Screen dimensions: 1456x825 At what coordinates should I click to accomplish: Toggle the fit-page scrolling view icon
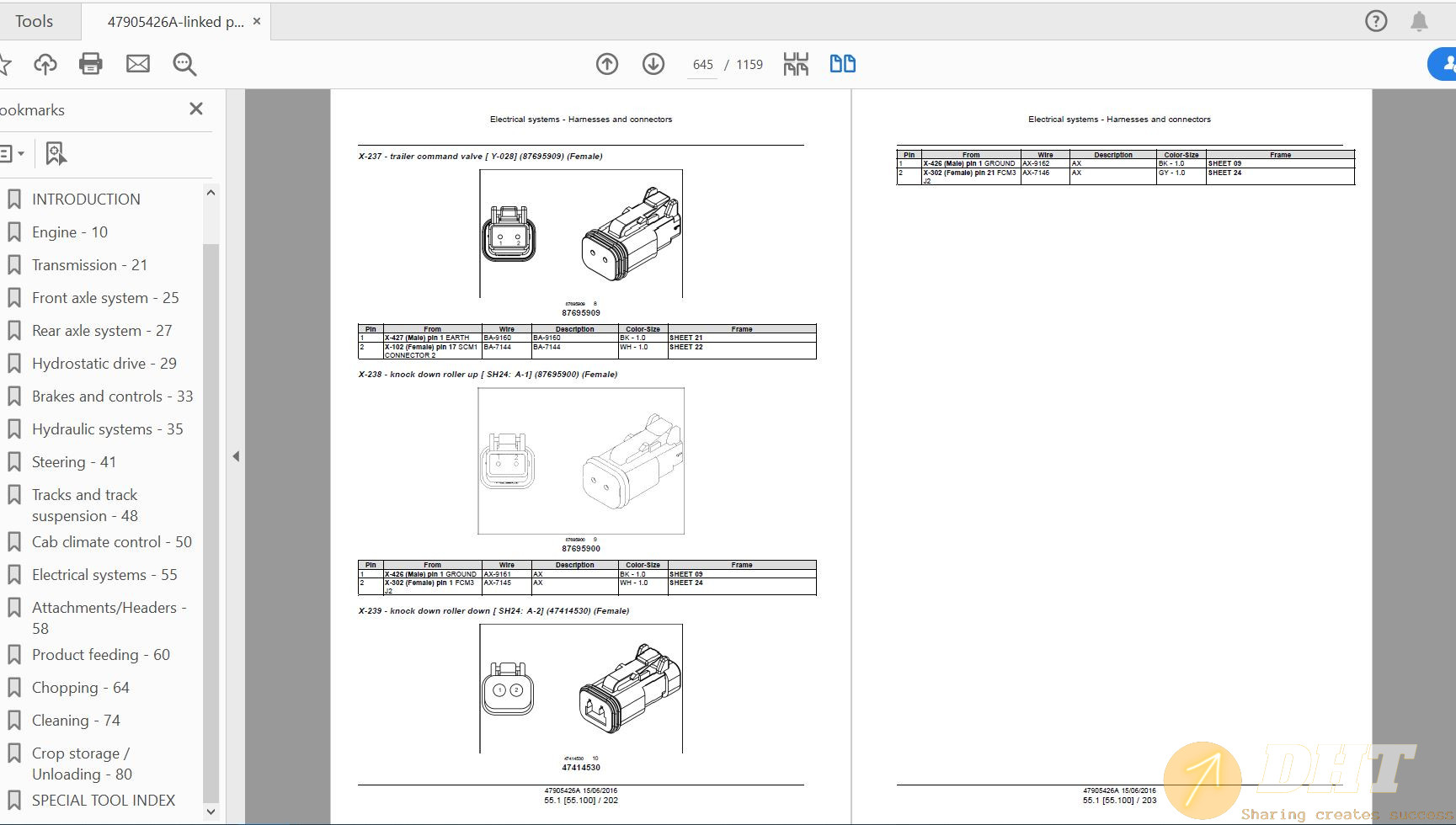pos(796,64)
